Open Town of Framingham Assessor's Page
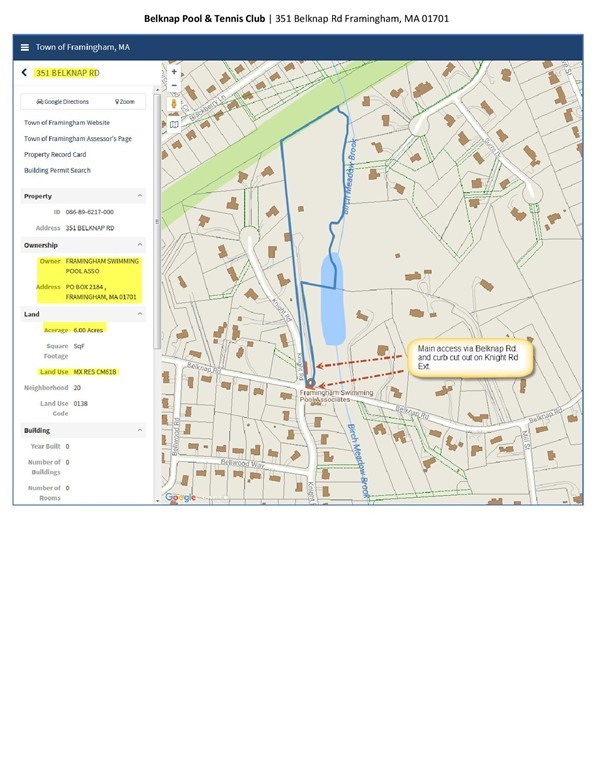 78,139
